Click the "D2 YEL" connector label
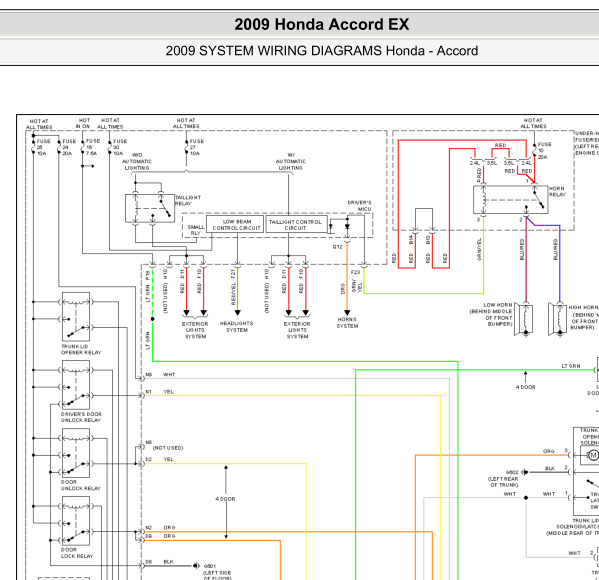Viewport: 599px width, 580px height. [x=159, y=459]
